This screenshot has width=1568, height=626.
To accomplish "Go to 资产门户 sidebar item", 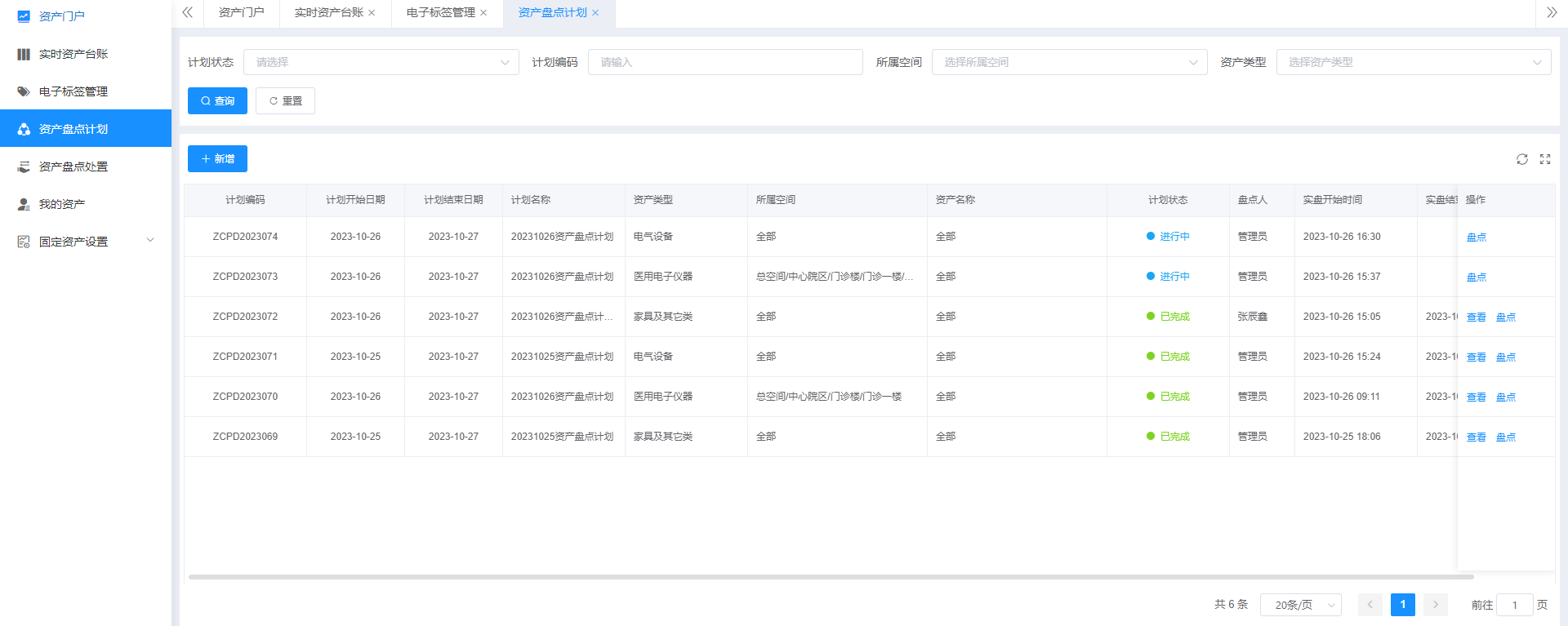I will (x=62, y=16).
